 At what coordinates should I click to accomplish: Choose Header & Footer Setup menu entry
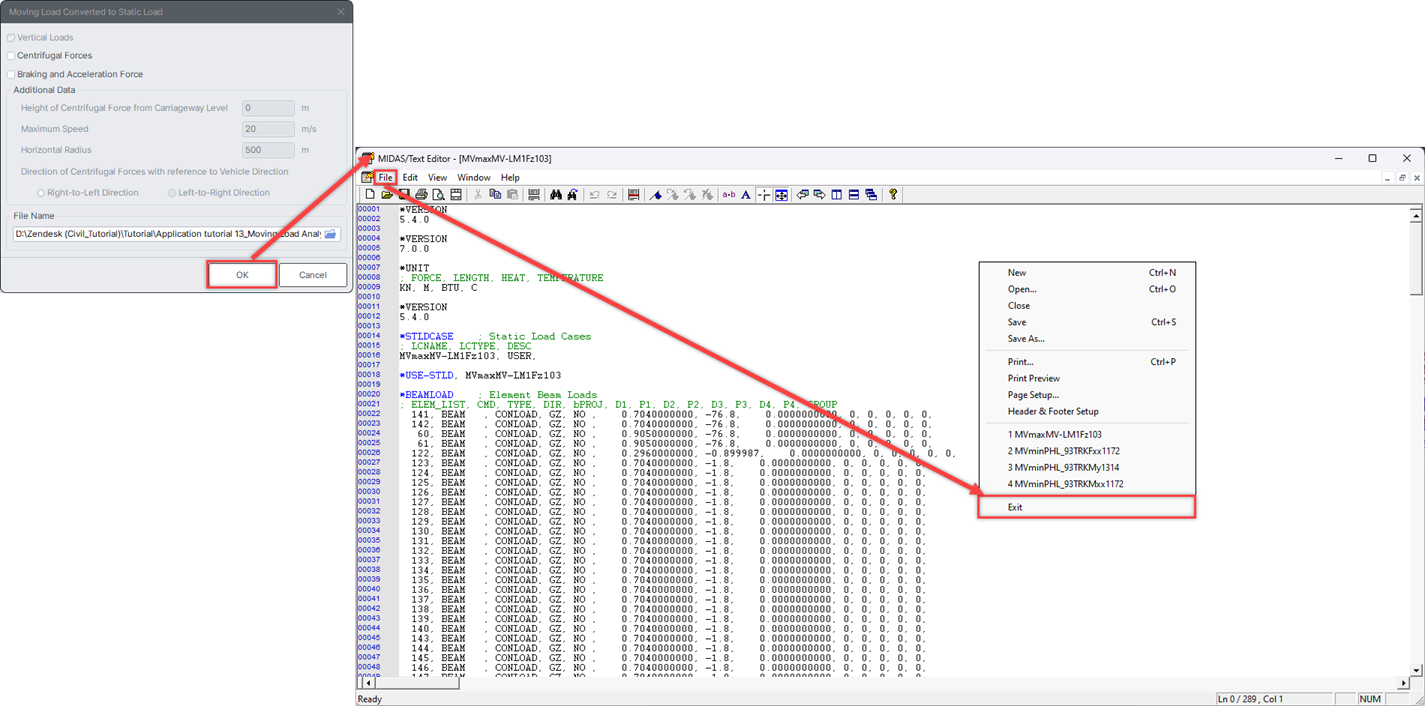(x=1086, y=411)
